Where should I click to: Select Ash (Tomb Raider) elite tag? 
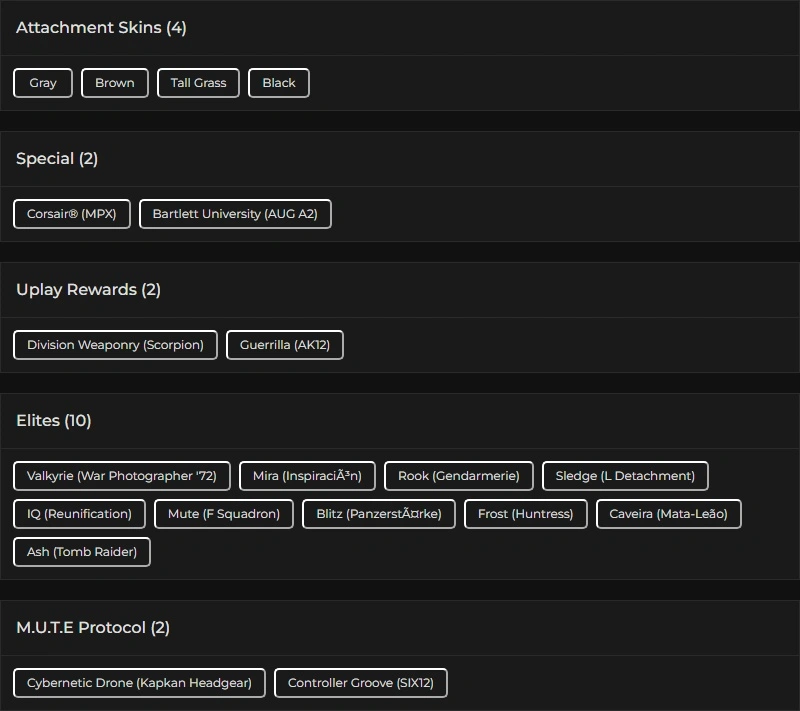(82, 552)
